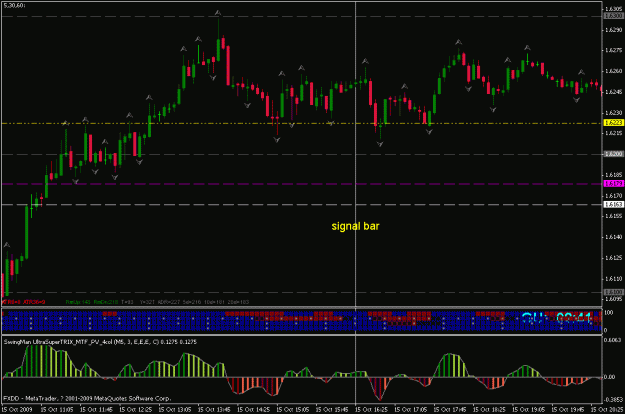625x414 pixels.
Task: Click the '15 Oct 16:25' time axis label
Action: (371, 410)
